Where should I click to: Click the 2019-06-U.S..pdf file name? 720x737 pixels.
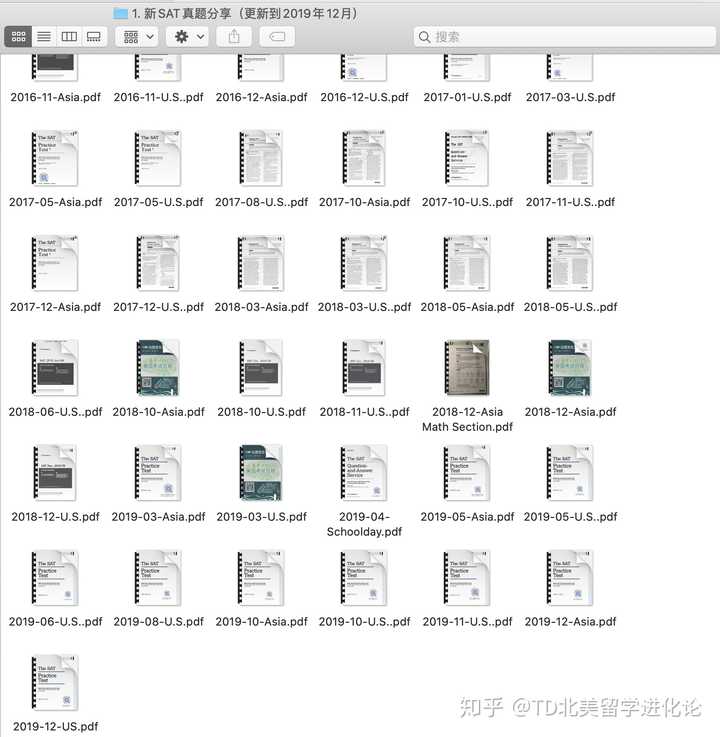click(55, 621)
